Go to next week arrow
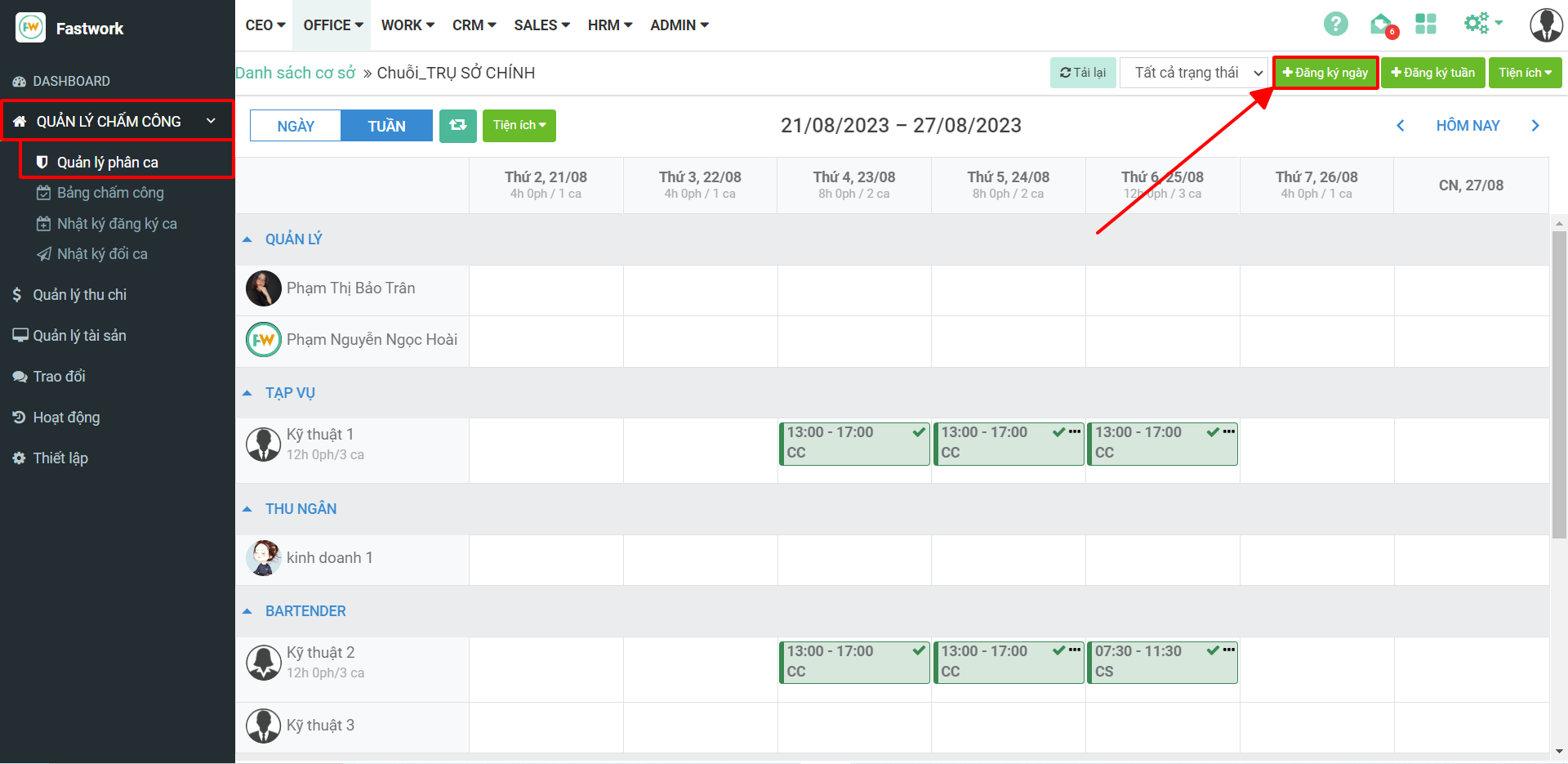This screenshot has height=764, width=1568. tap(1535, 126)
